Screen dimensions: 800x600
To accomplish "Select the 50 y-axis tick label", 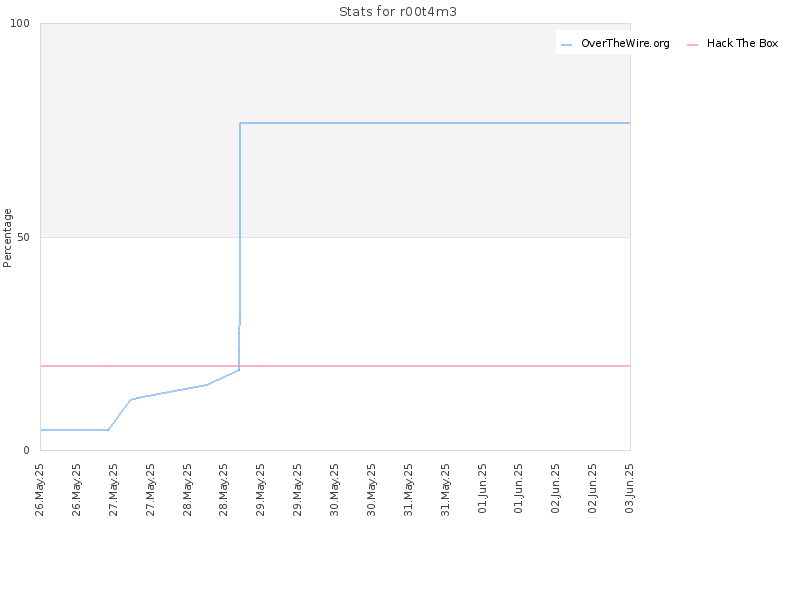I will (x=23, y=237).
